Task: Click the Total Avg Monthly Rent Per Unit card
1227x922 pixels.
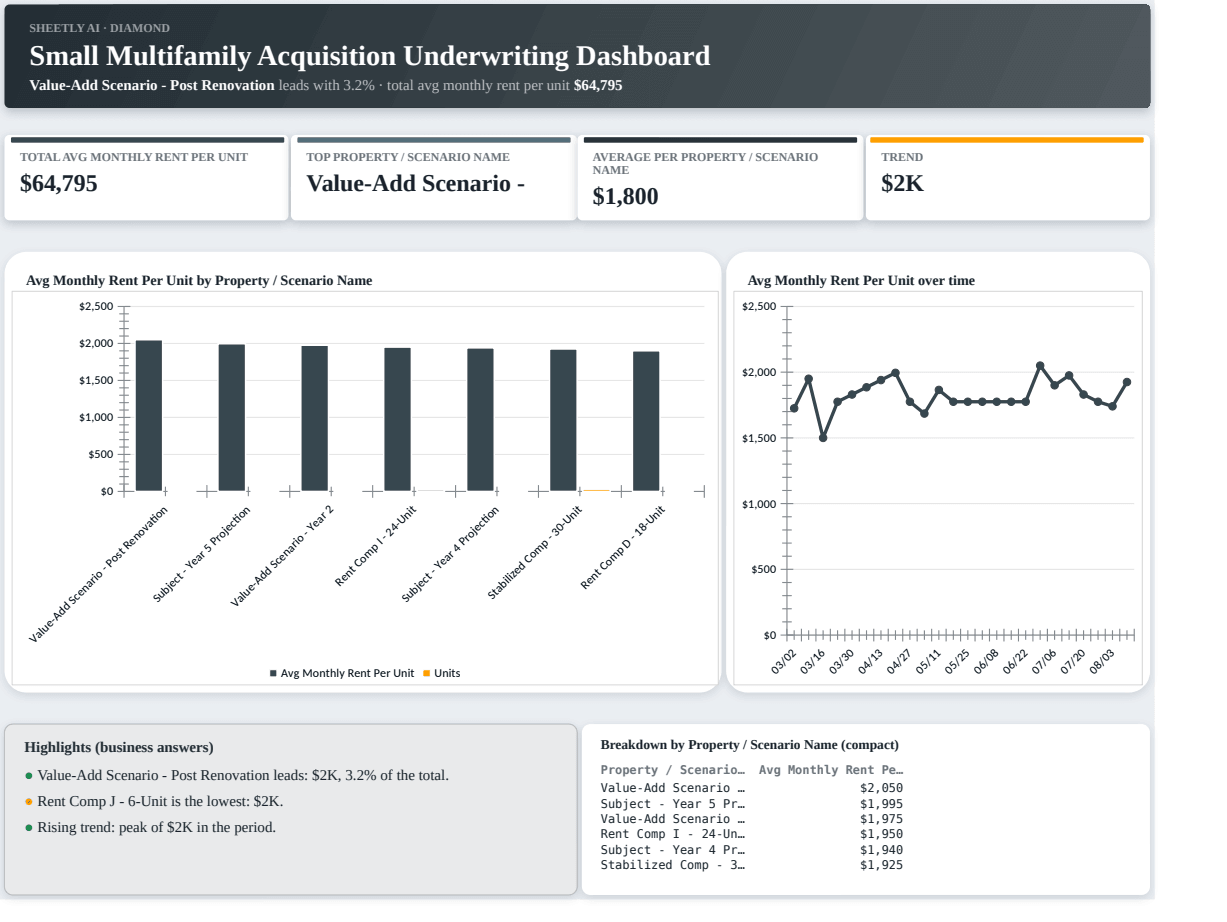Action: [x=146, y=178]
